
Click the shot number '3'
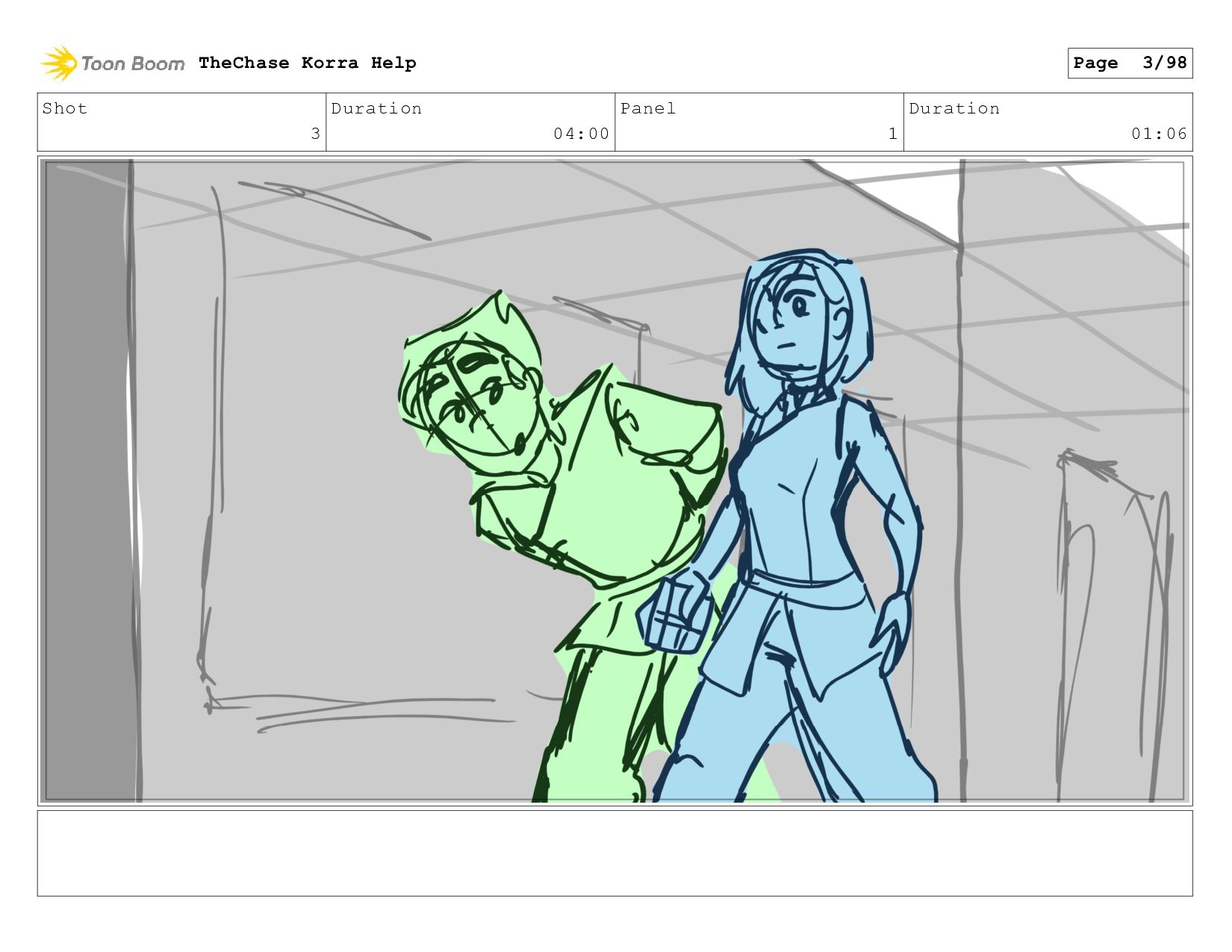(x=315, y=134)
